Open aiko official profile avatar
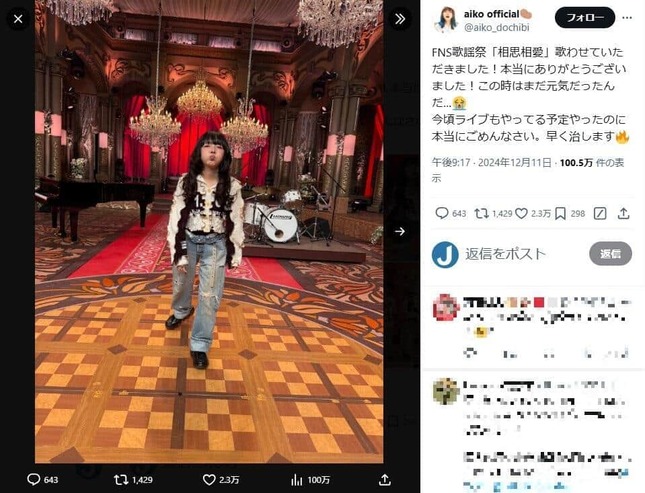The width and height of the screenshot is (645, 493). (x=445, y=19)
